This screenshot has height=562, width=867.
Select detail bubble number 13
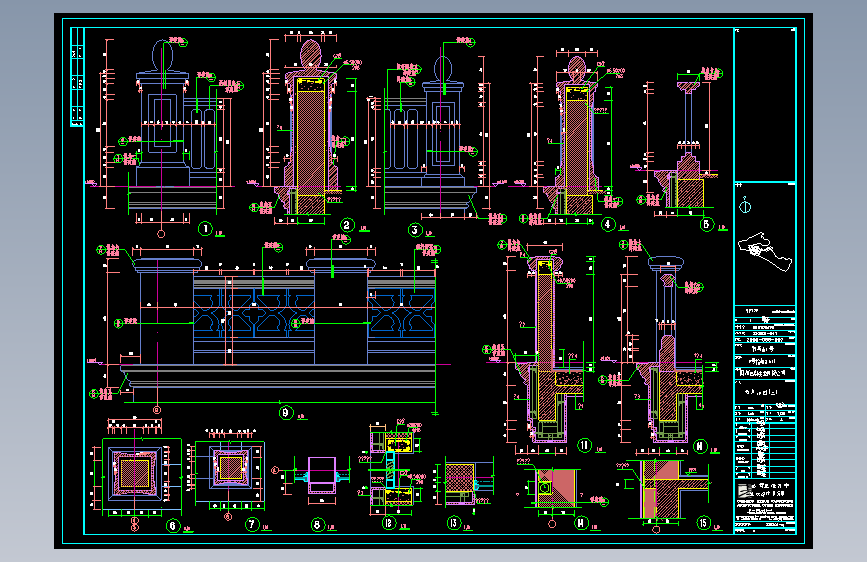point(453,523)
